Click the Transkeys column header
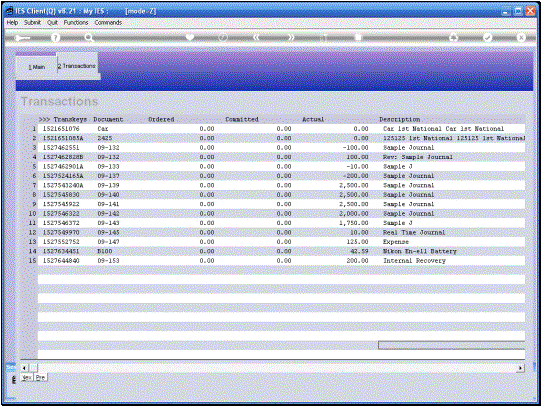This screenshot has width=541, height=406. tap(70, 119)
